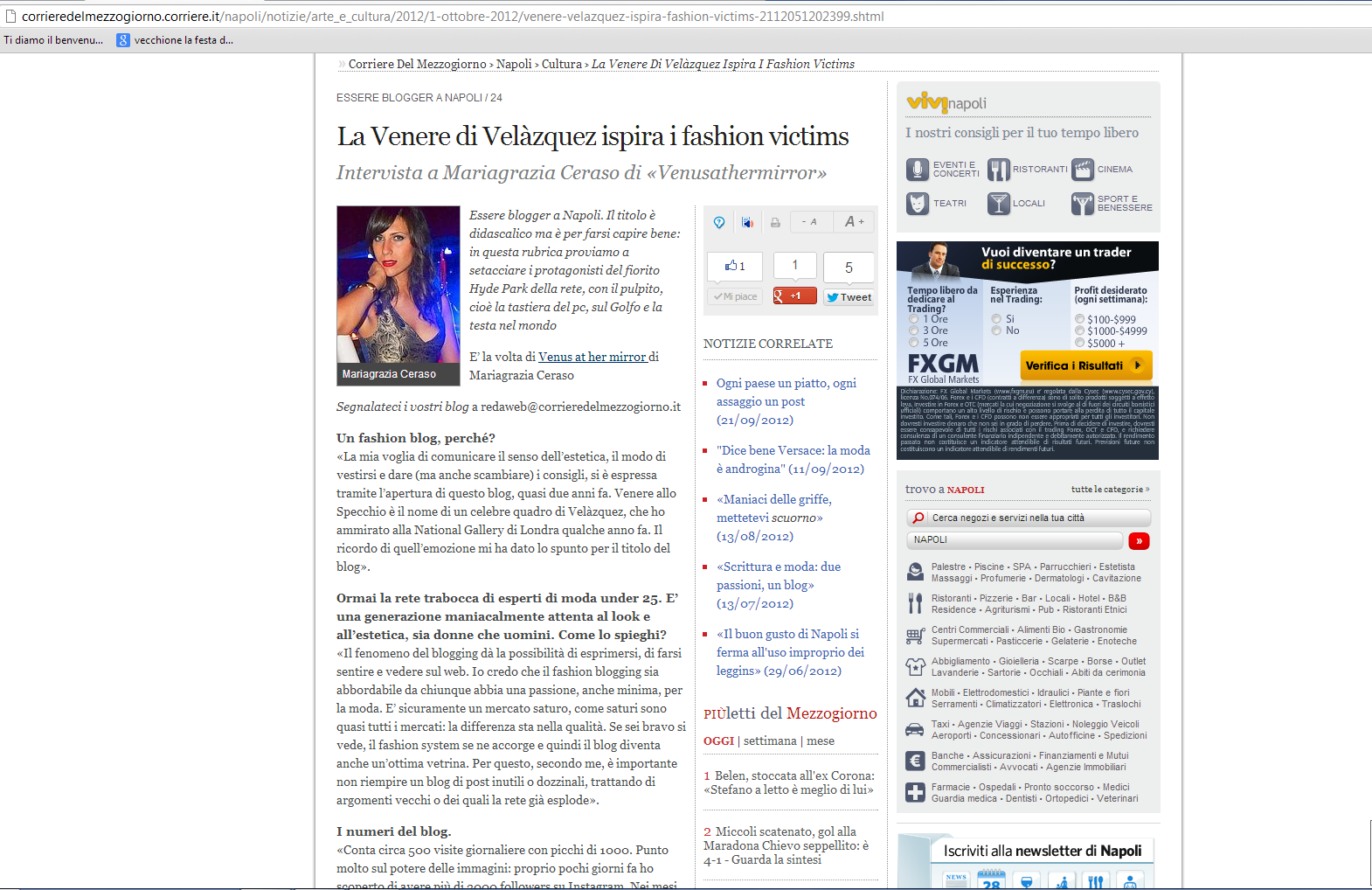Viewport: 1372px width, 890px height.
Task: Click the FXGM logo in the ad
Action: coord(944,367)
